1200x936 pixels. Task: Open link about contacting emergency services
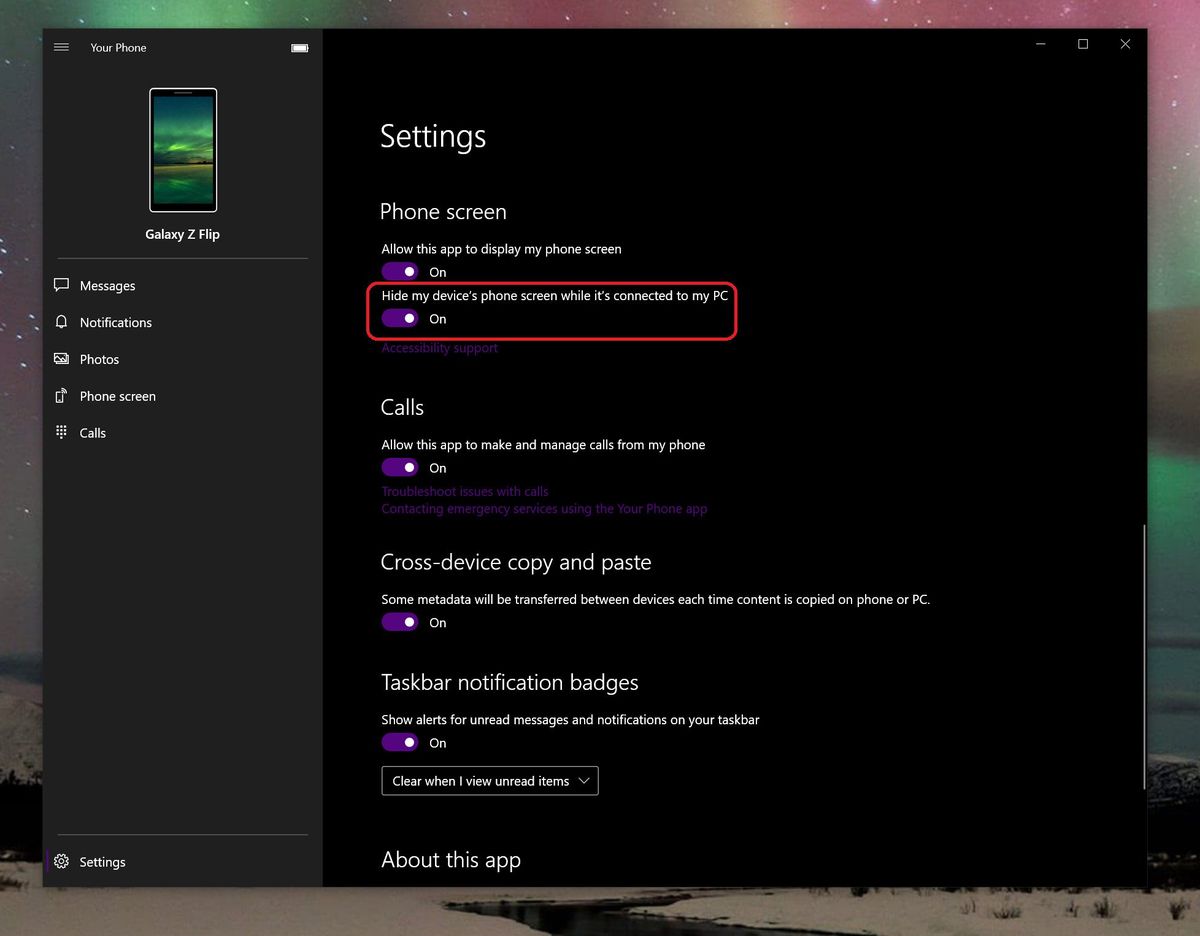(x=544, y=508)
